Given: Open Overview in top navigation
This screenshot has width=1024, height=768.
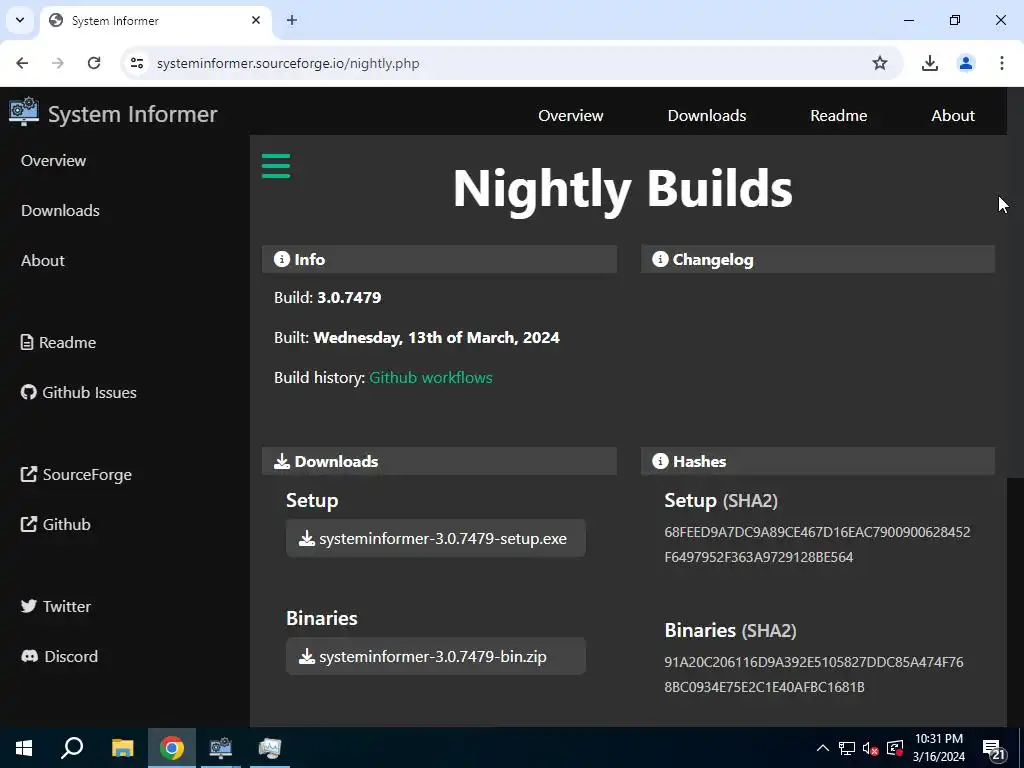Looking at the screenshot, I should coord(571,116).
